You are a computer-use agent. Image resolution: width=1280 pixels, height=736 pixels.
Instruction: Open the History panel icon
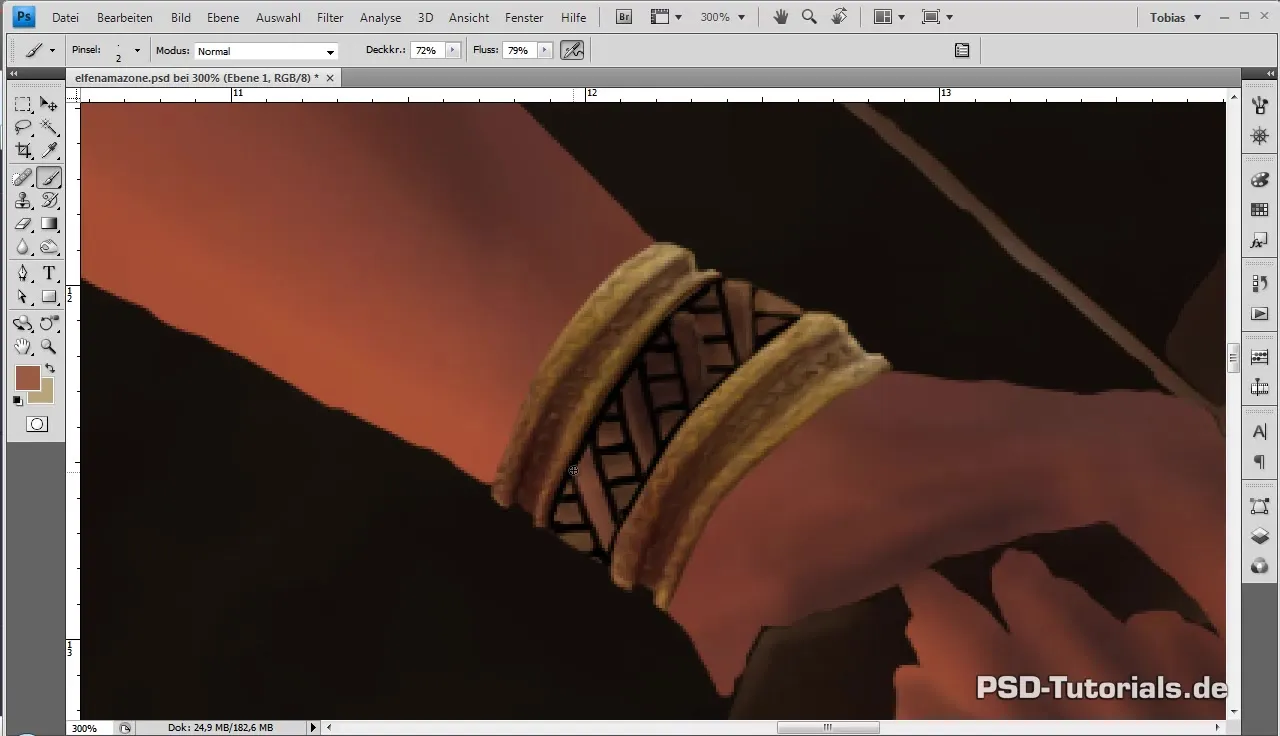coord(1260,284)
